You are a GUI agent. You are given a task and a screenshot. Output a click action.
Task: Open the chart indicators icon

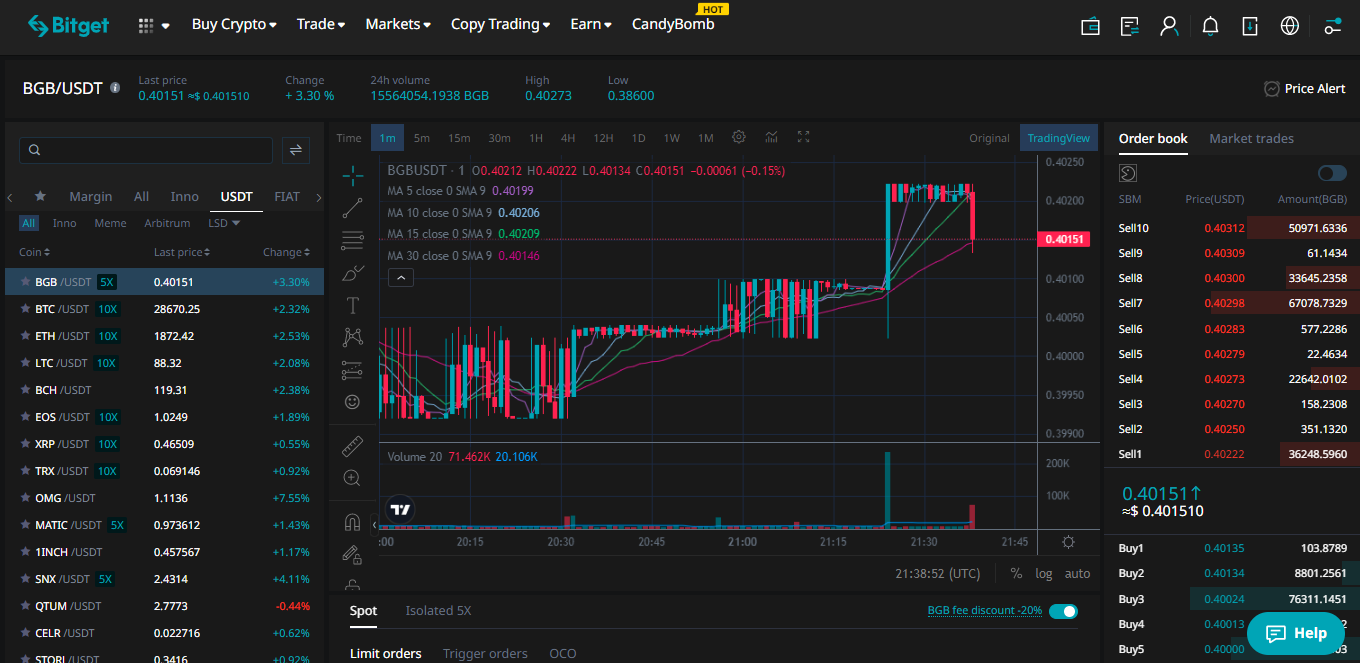pos(772,137)
